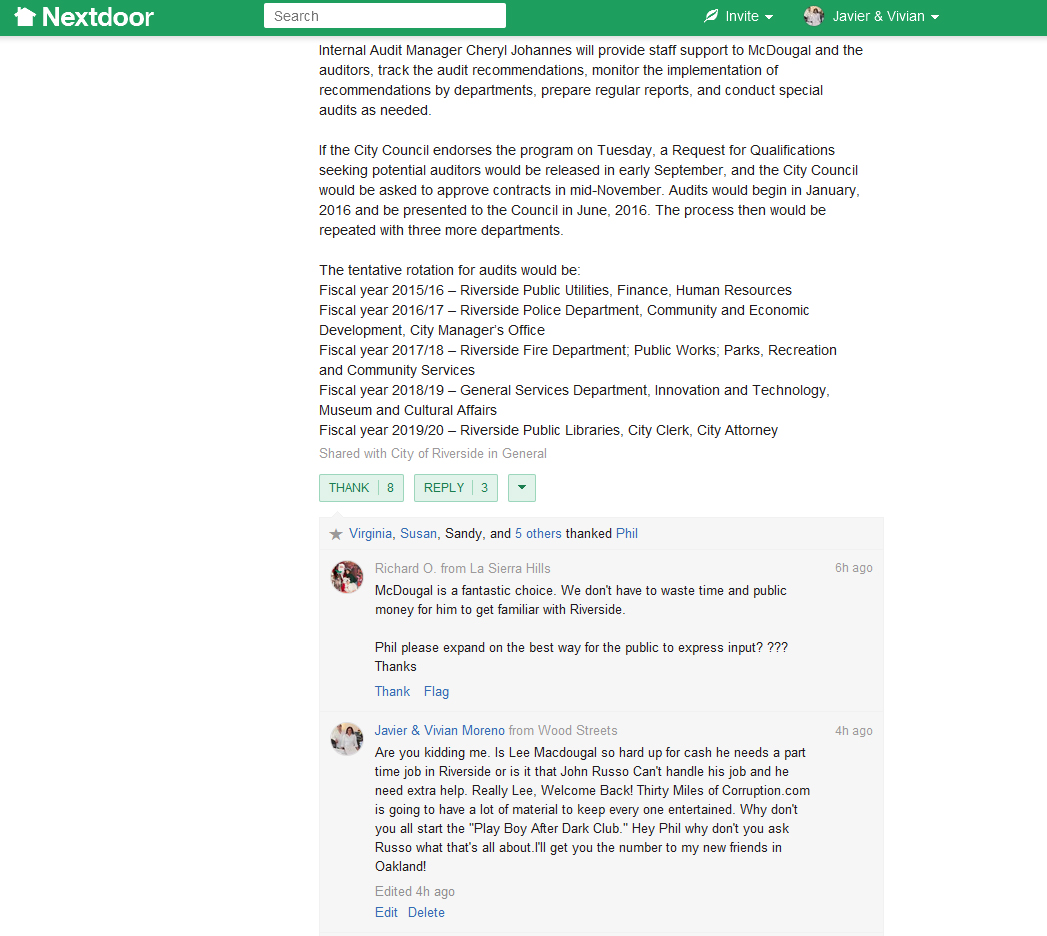Edit the Javier & Vivian Moreno comment

click(x=386, y=912)
